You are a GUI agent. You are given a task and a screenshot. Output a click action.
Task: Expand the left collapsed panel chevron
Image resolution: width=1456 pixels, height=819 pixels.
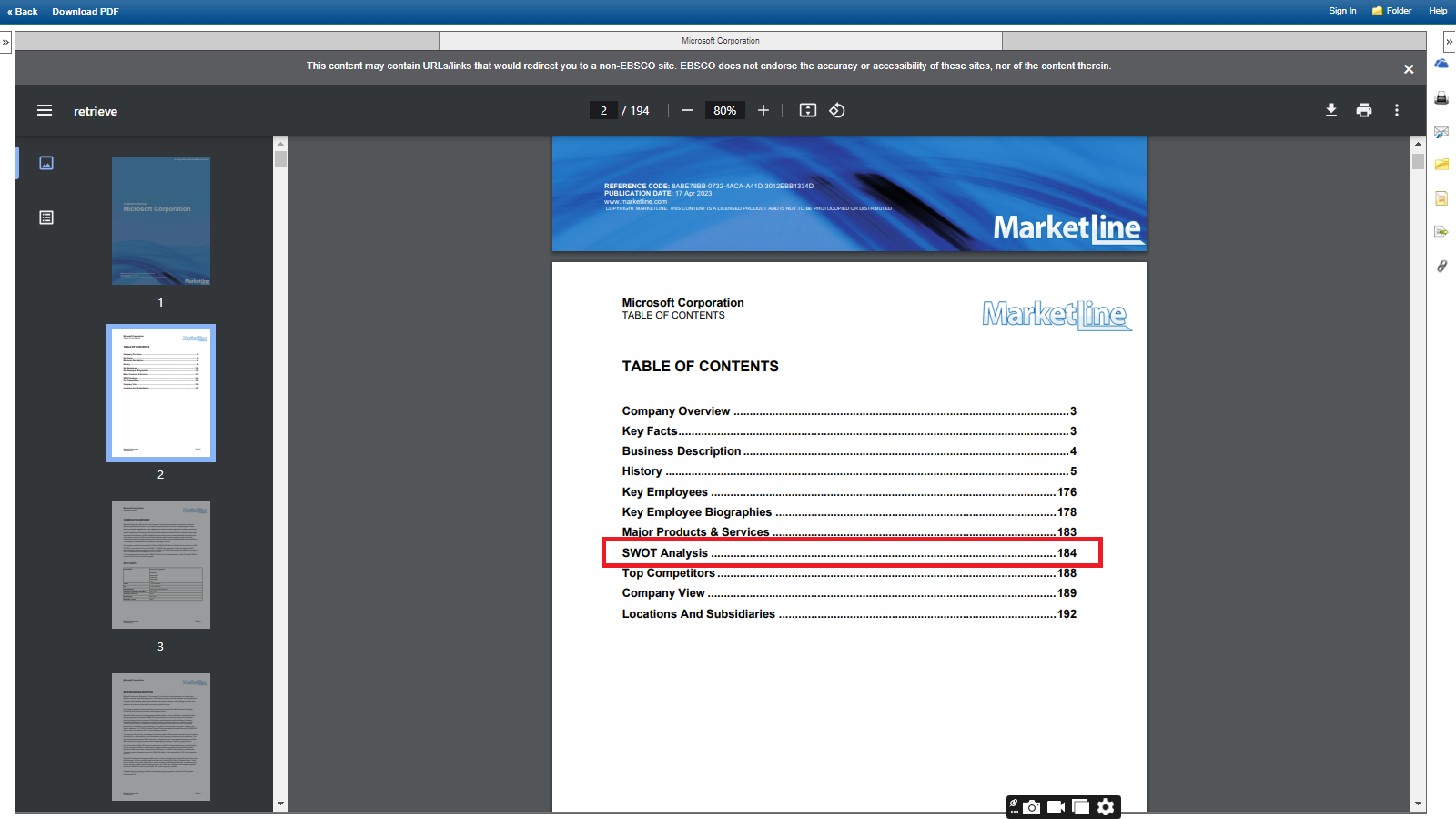5,42
